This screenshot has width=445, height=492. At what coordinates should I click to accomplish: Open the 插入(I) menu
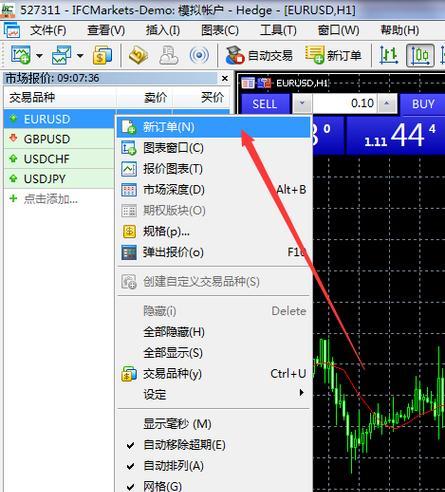163,30
